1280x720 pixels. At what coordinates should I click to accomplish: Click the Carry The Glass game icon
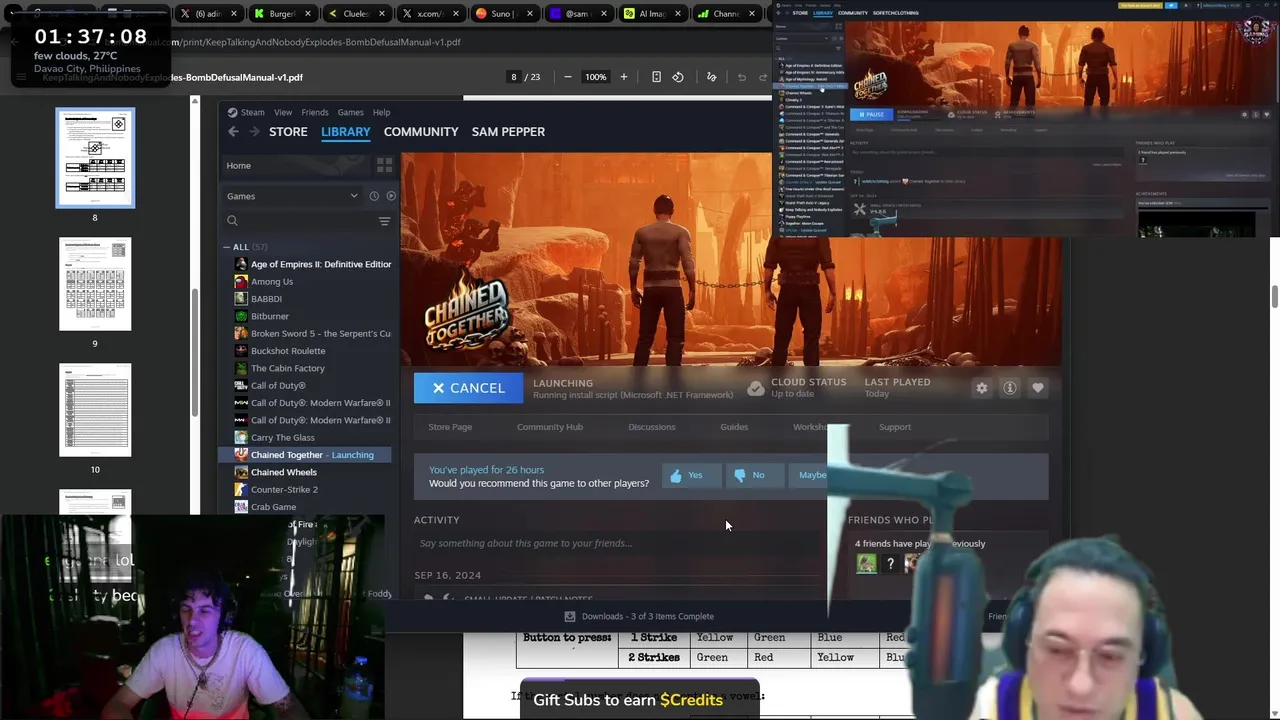pyautogui.click(x=241, y=437)
